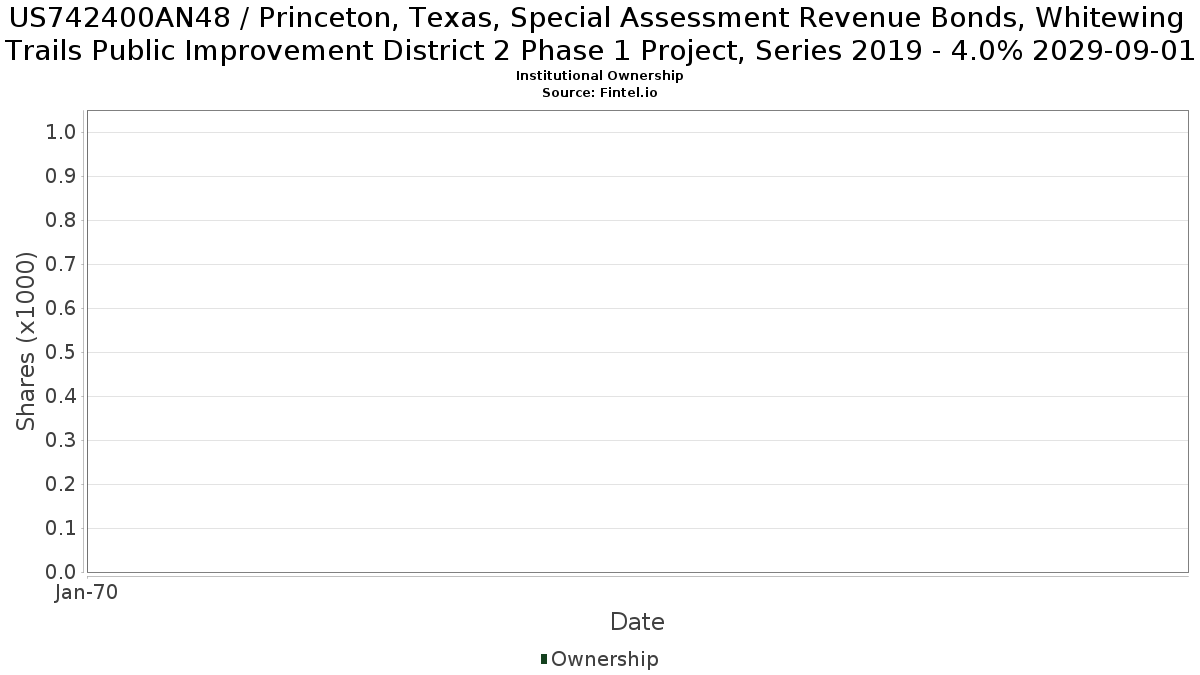The height and width of the screenshot is (675, 1200).
Task: Click the Institutional Ownership subtitle
Action: (x=600, y=76)
